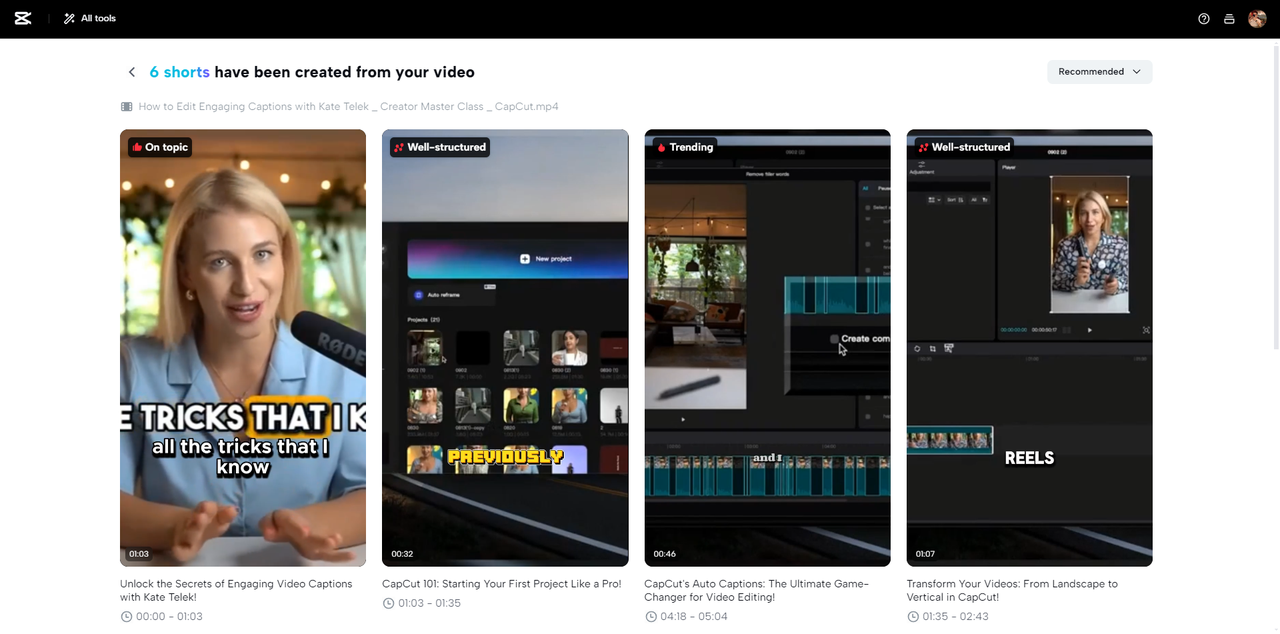Viewport: 1280px width, 634px height.
Task: Click the Trending flame badge
Action: 684,147
